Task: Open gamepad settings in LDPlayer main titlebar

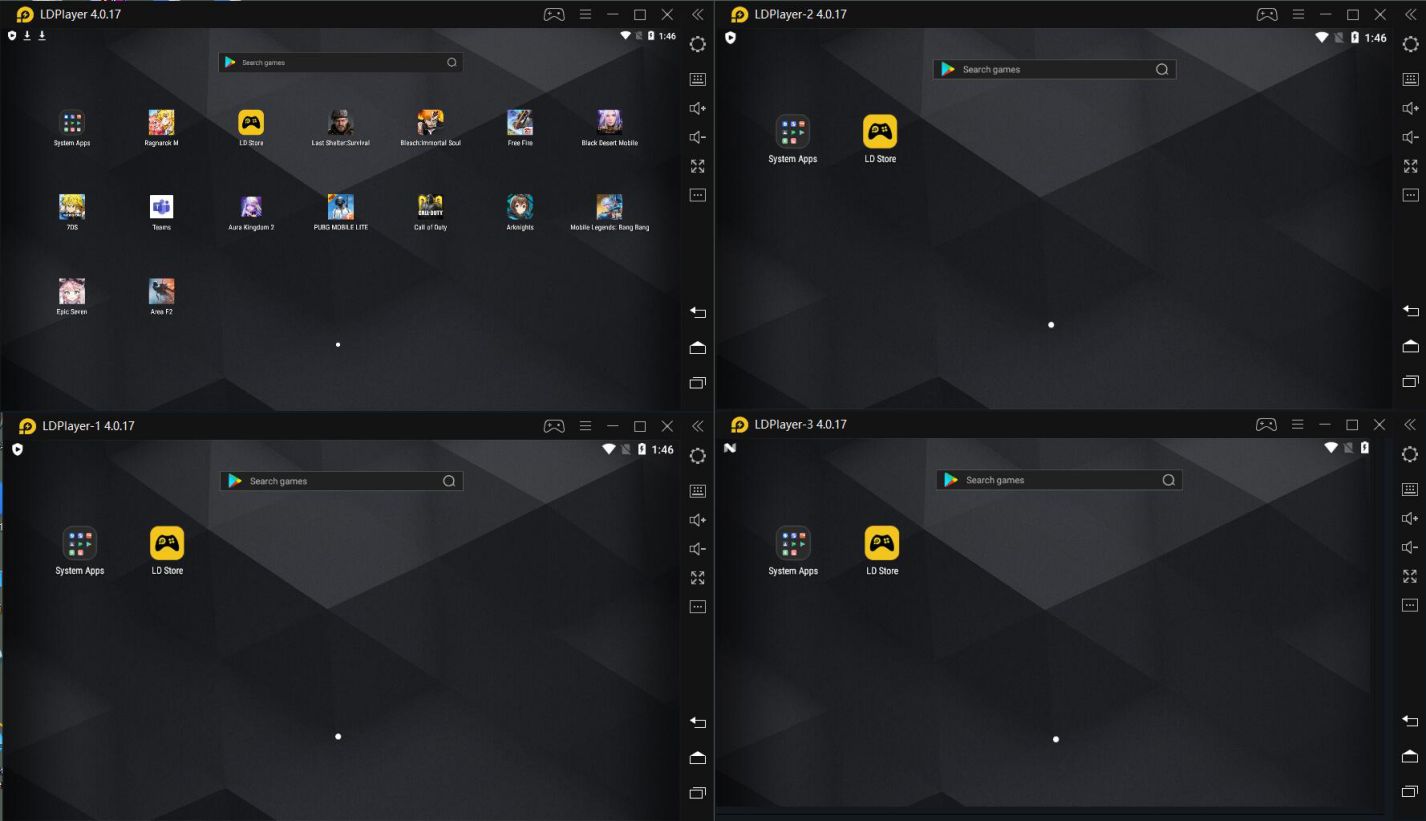Action: [554, 14]
